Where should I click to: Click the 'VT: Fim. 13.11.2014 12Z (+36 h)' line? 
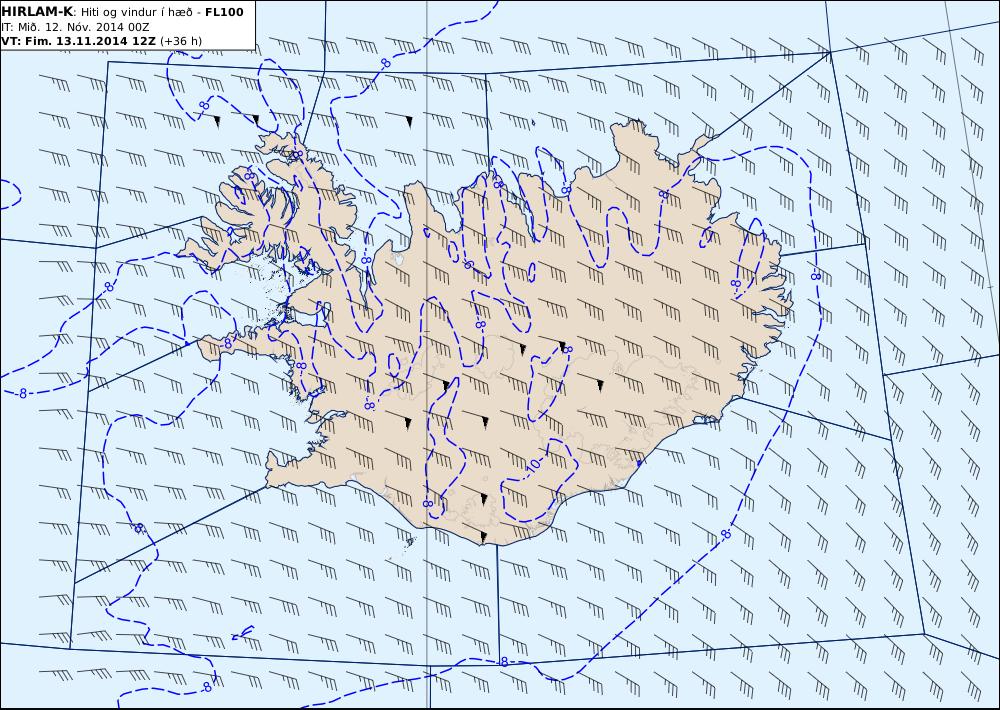pos(102,41)
